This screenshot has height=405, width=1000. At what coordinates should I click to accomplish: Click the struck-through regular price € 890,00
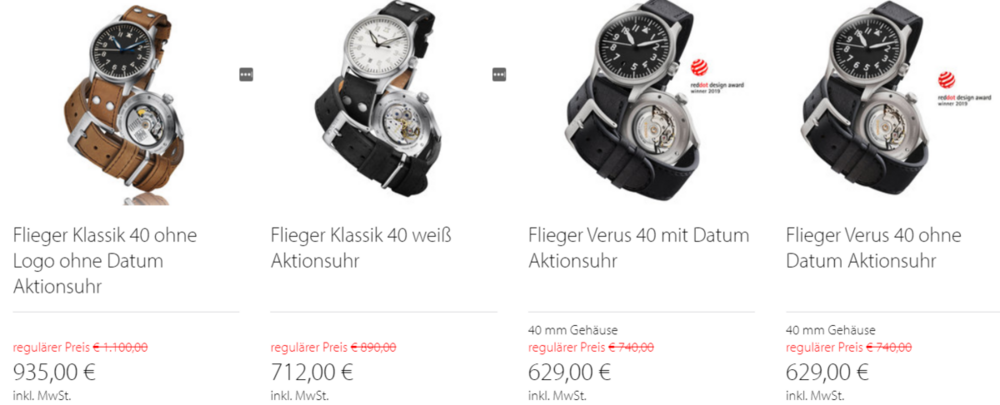[x=373, y=348]
